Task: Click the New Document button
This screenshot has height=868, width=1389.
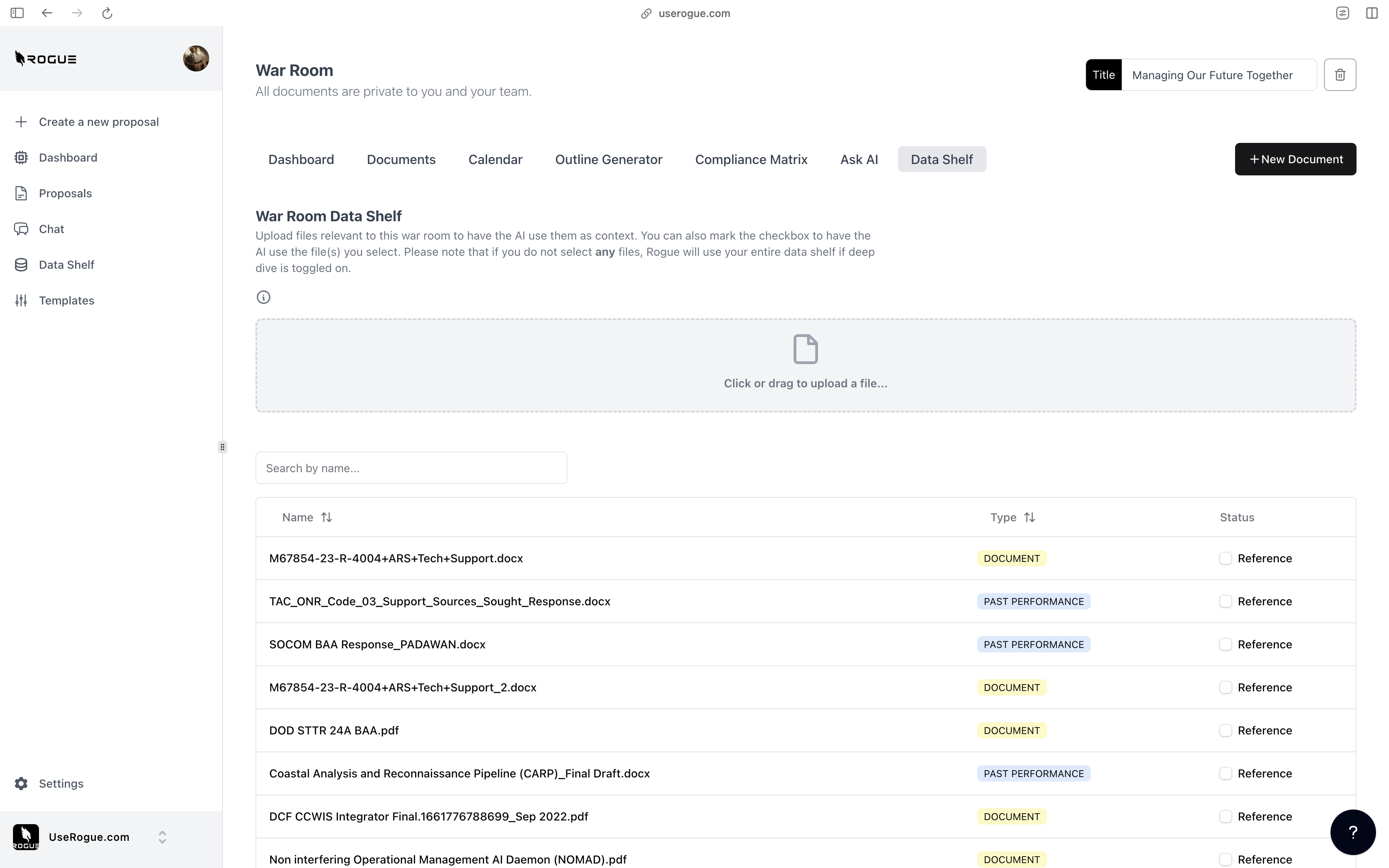Action: (1295, 160)
